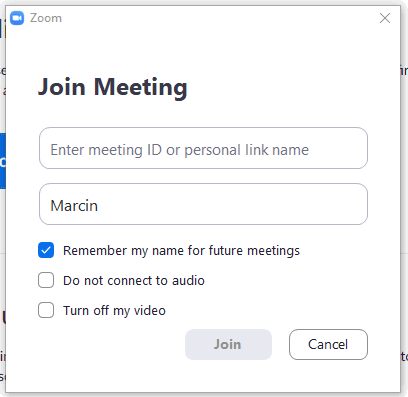Click the 'Do not connect to audio' label text
The image size is (408, 397).
click(x=134, y=281)
